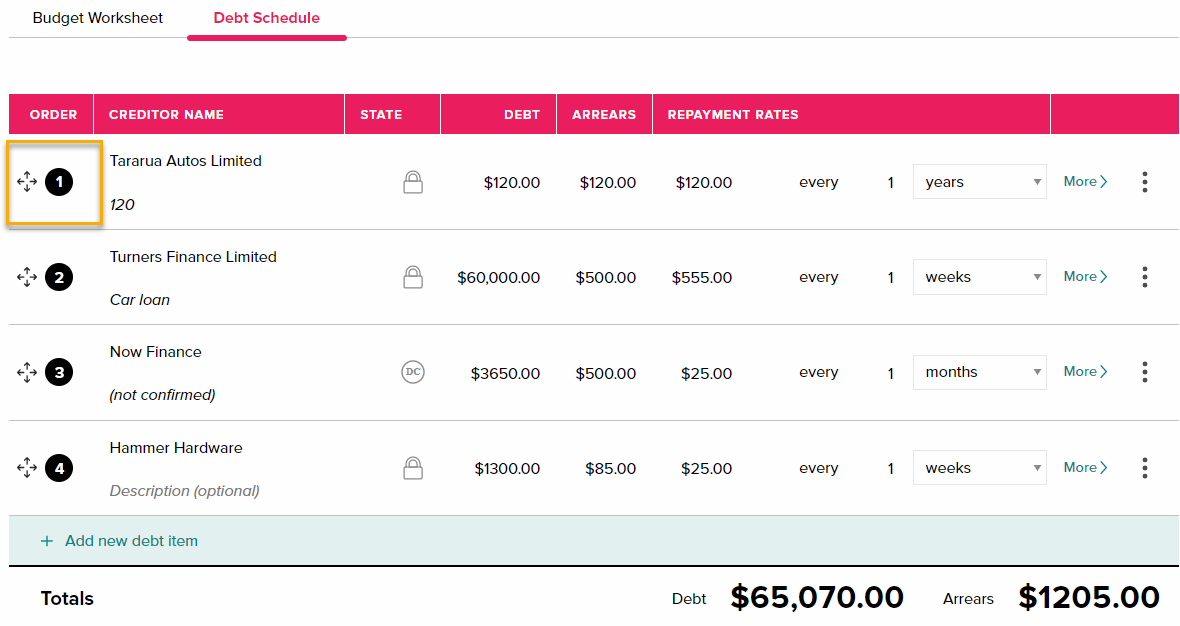The image size is (1180, 626).
Task: Open the months frequency dropdown for Now Finance
Action: tap(980, 372)
